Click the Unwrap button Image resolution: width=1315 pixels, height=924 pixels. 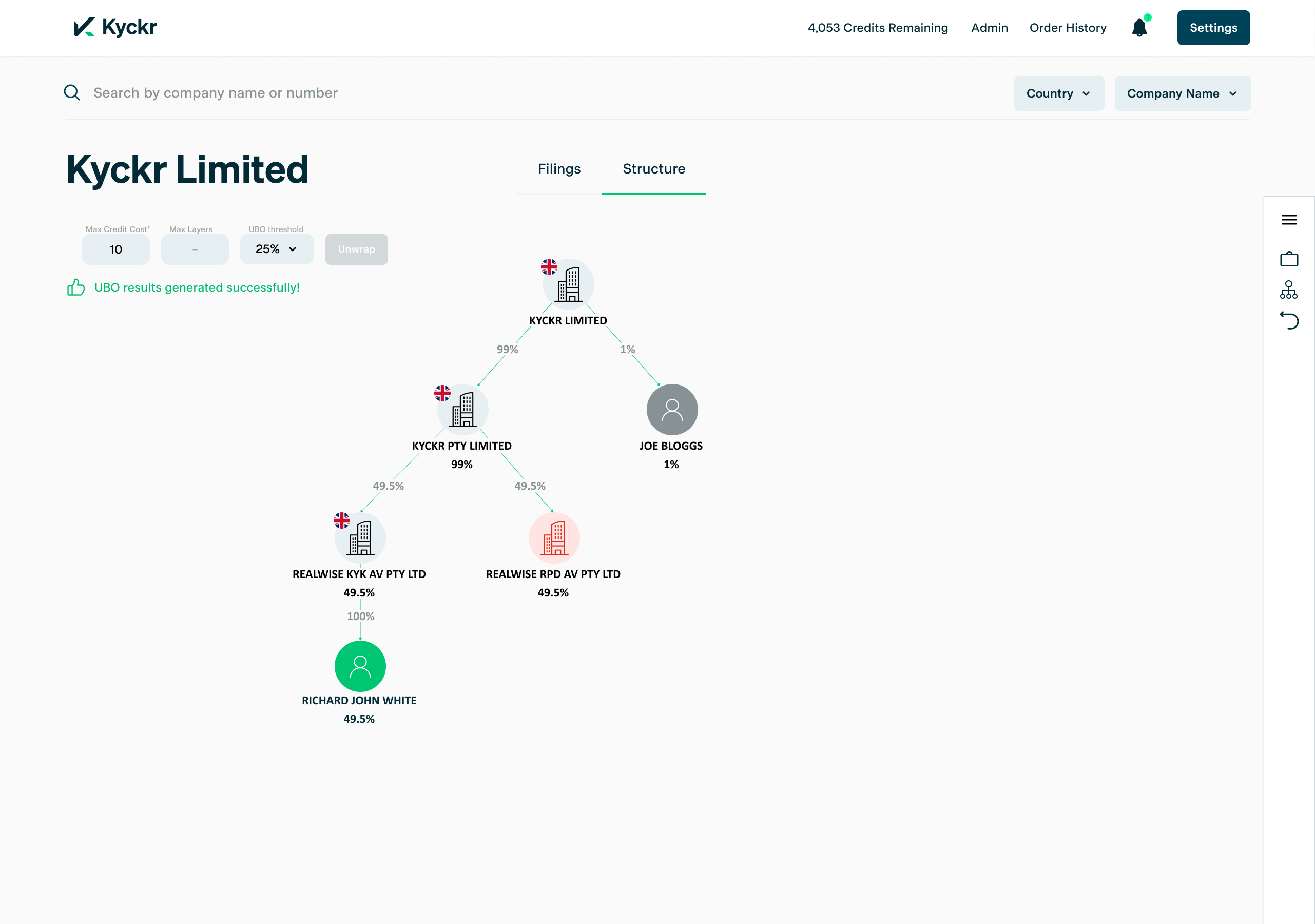[356, 249]
